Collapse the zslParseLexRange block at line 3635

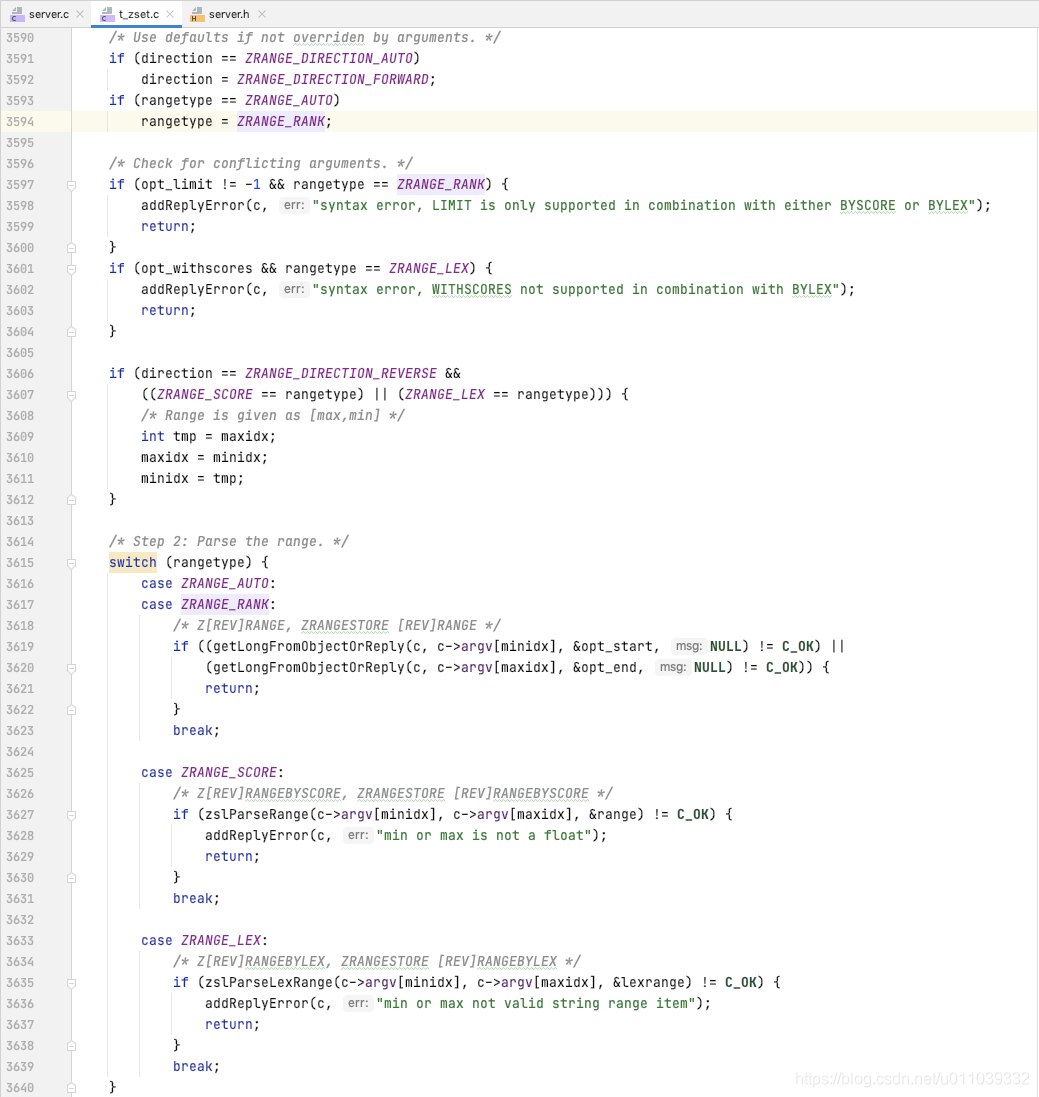click(x=71, y=983)
